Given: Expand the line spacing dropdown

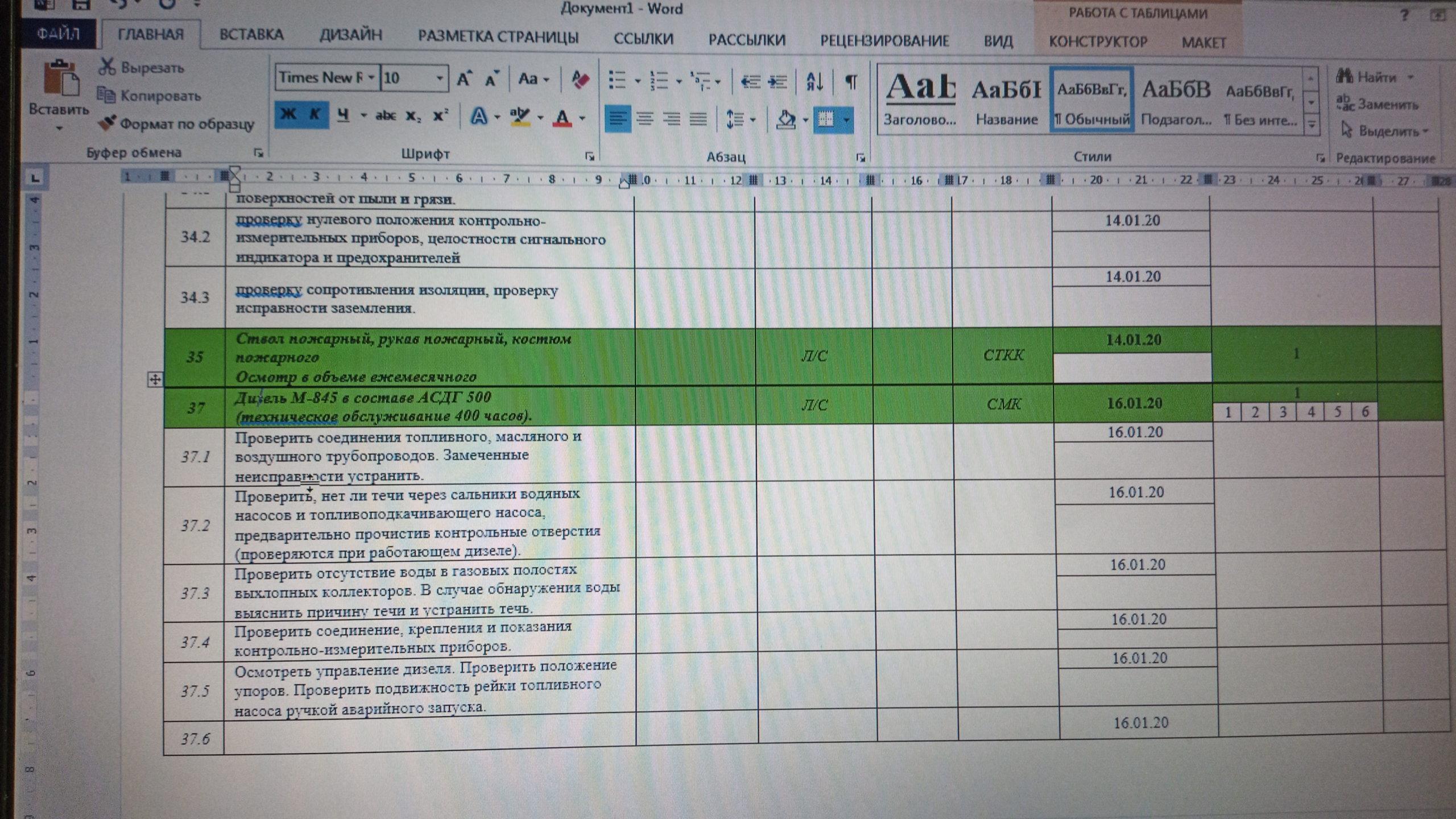Looking at the screenshot, I should click(x=753, y=119).
